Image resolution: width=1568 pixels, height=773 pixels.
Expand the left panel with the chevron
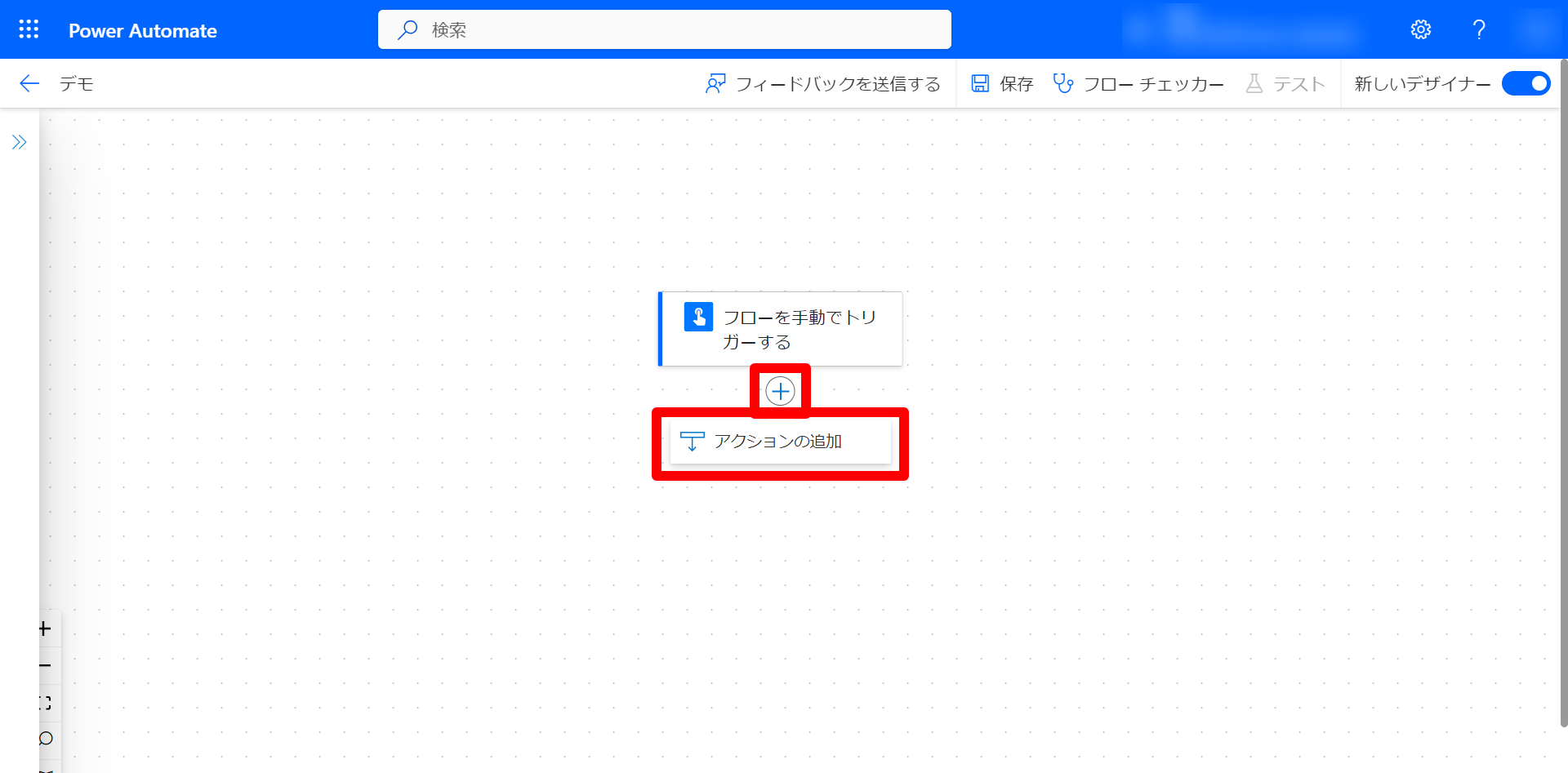pyautogui.click(x=20, y=141)
